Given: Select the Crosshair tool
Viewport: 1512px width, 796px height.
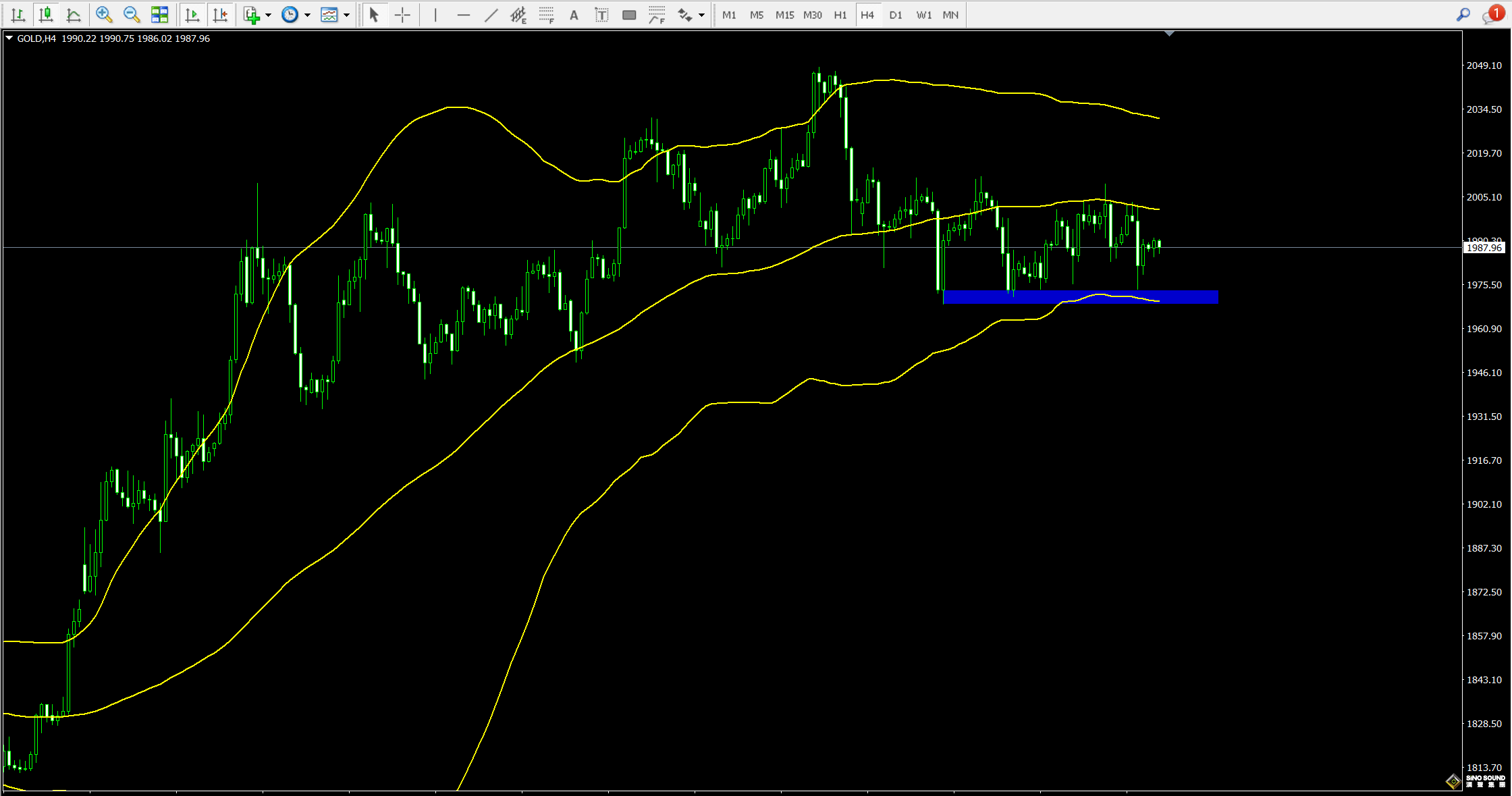Looking at the screenshot, I should coord(402,15).
